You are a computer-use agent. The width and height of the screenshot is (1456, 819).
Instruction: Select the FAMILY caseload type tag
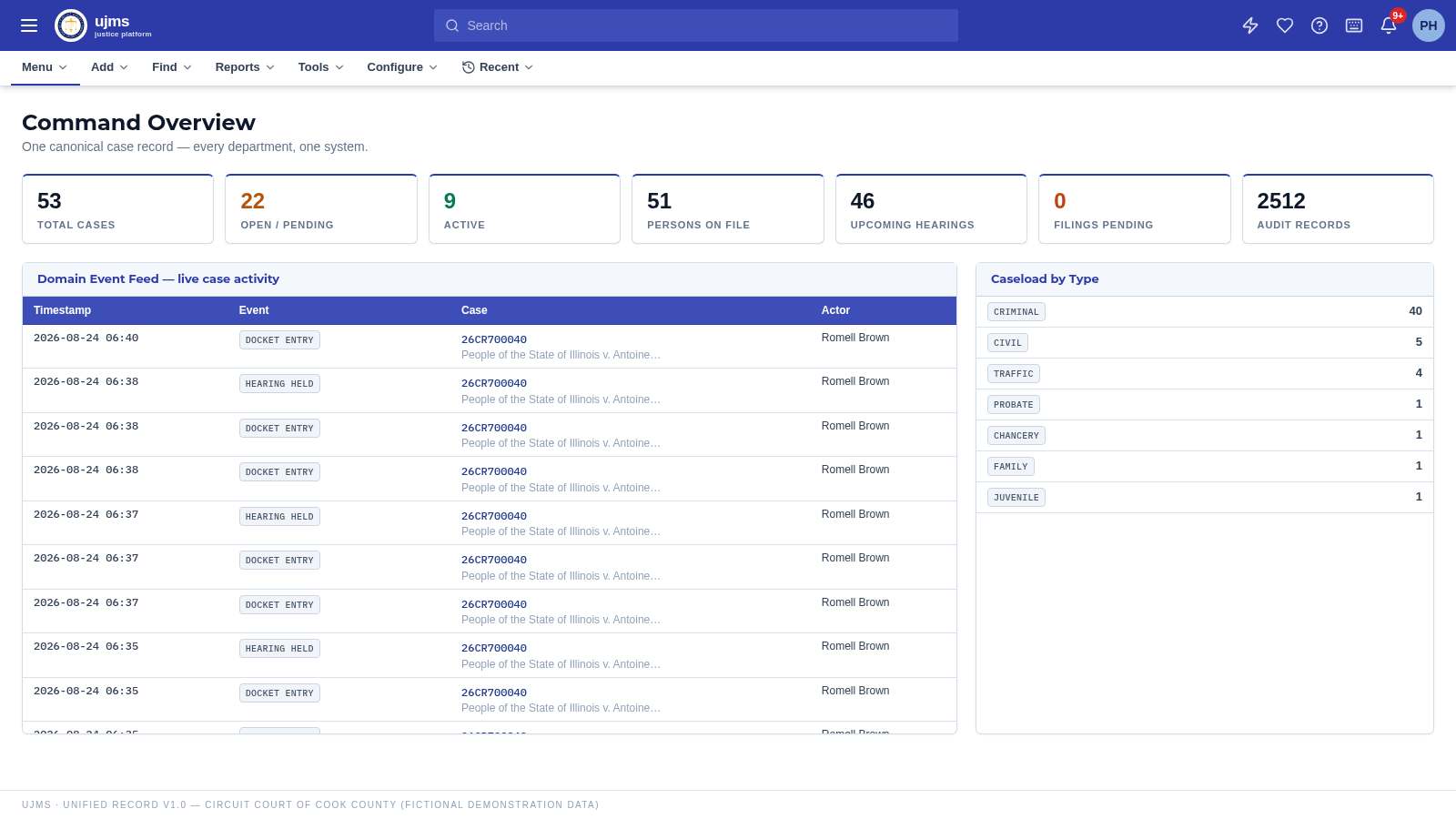(1011, 467)
